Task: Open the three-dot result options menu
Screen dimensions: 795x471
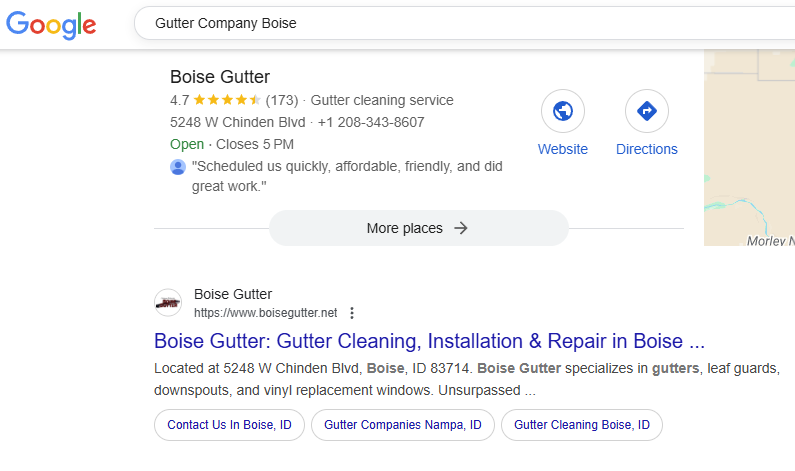Action: tap(352, 312)
